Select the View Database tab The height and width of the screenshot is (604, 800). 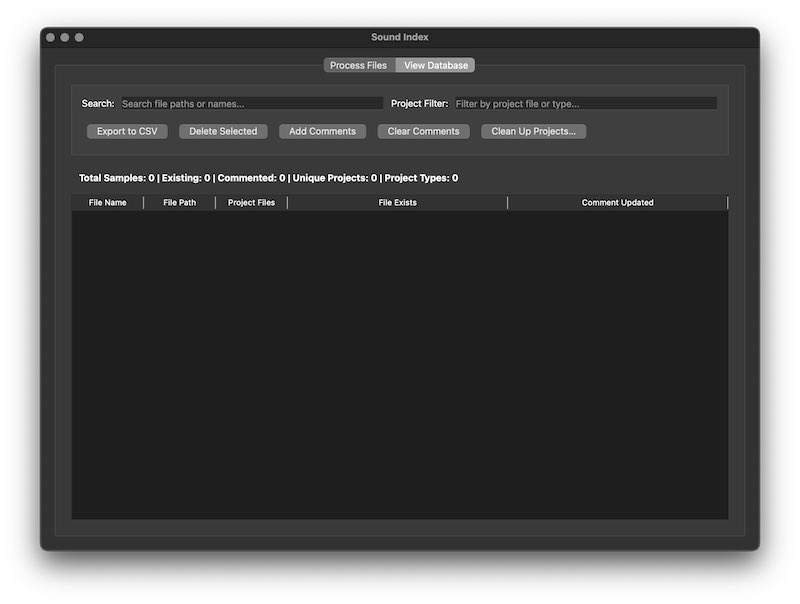pyautogui.click(x=437, y=64)
